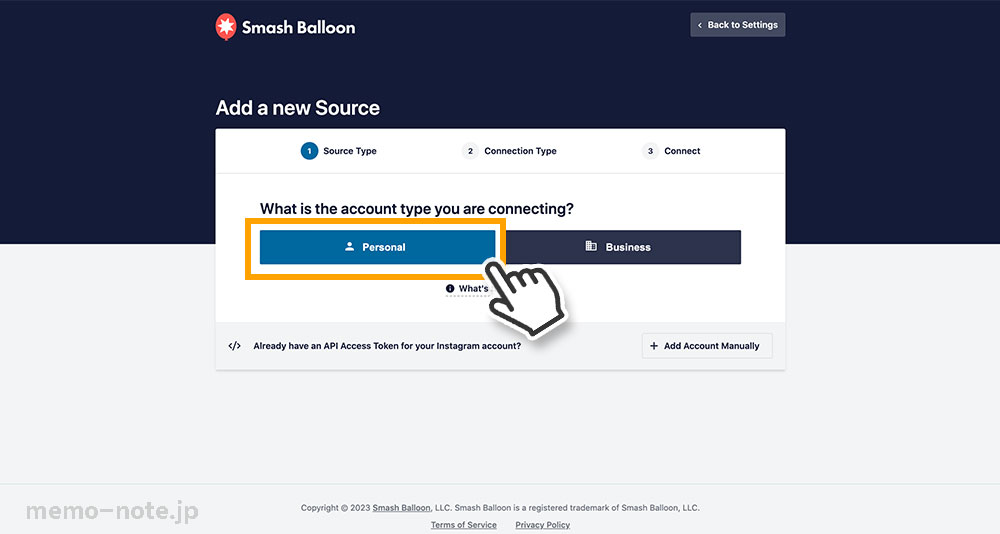
Task: Open the Source Type step
Action: [349, 151]
